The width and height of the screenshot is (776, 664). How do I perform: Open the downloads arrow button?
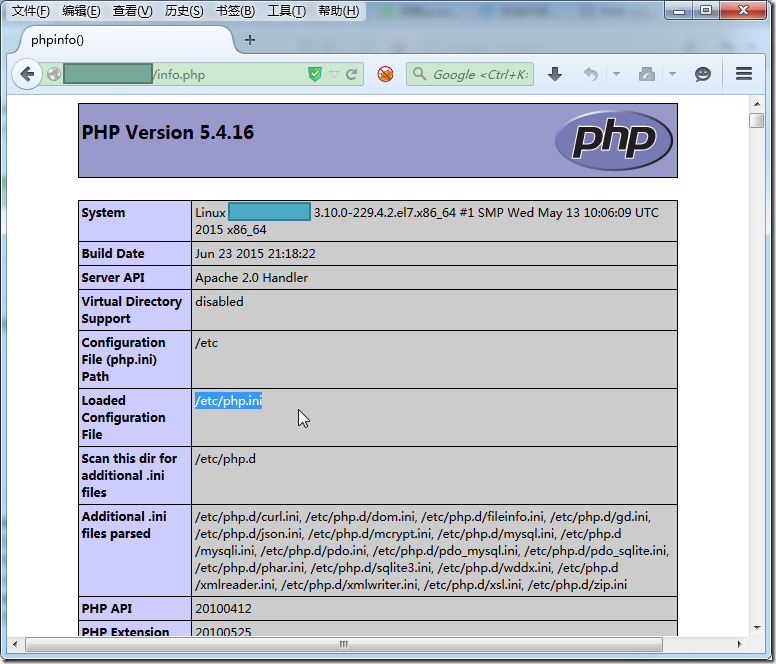(555, 74)
